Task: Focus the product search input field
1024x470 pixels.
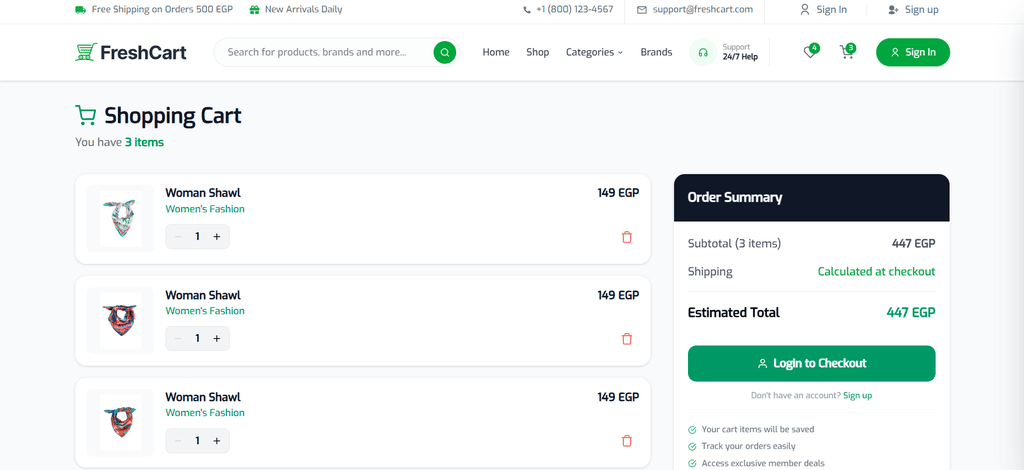Action: coord(327,52)
